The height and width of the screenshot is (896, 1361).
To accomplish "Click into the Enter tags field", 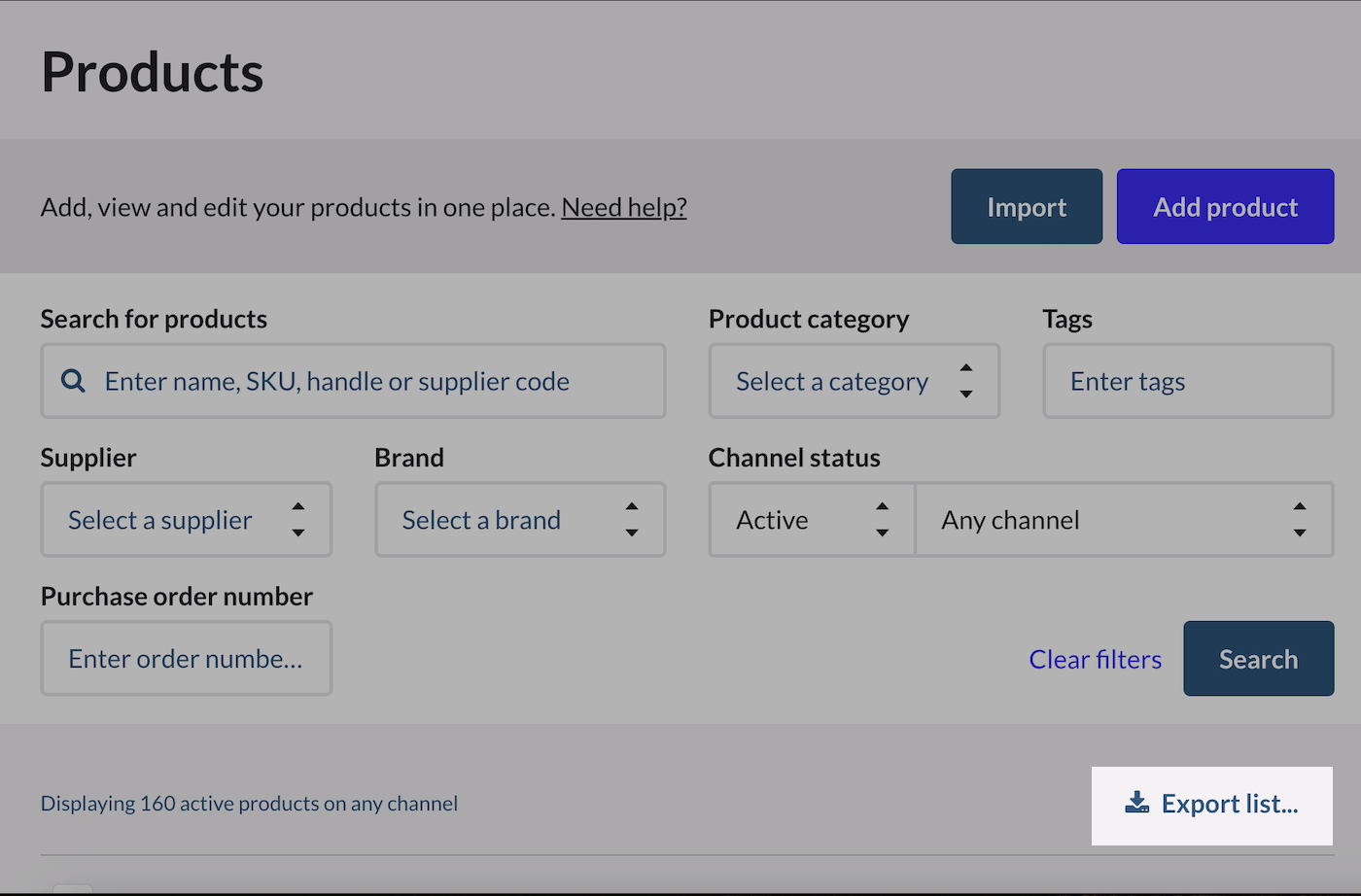I will [x=1188, y=381].
